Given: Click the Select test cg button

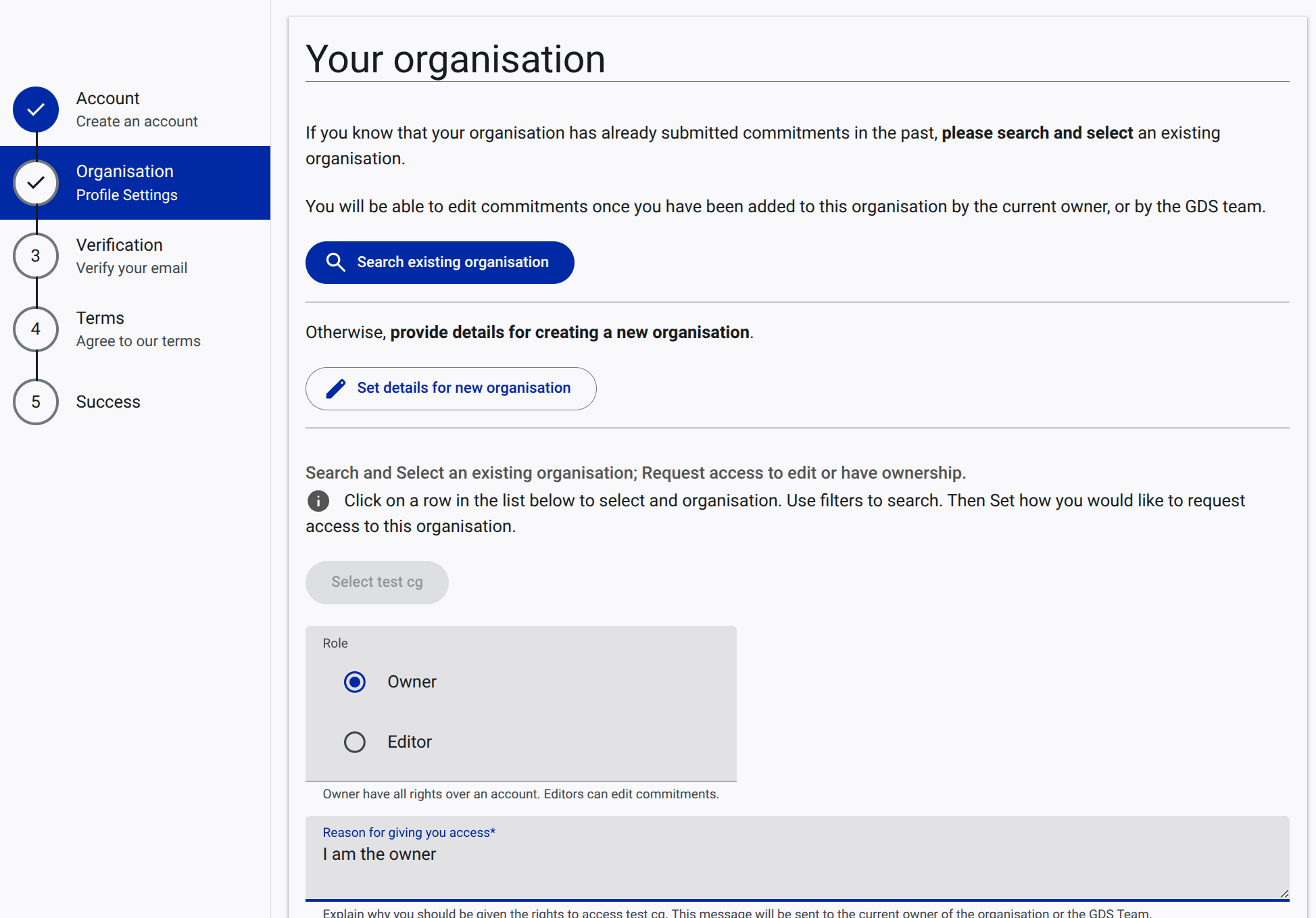Looking at the screenshot, I should click(x=376, y=583).
